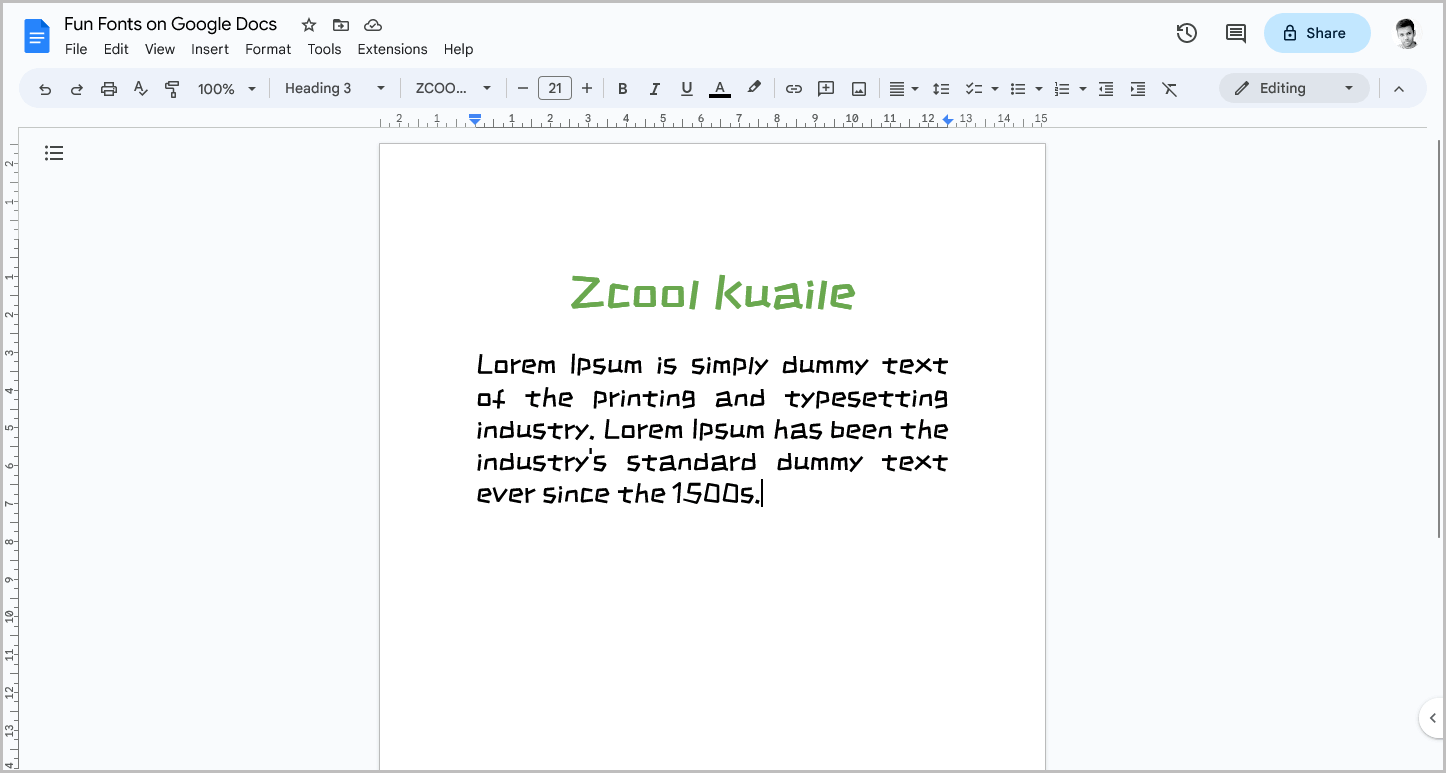
Task: Insert a link with the link icon
Action: pyautogui.click(x=793, y=88)
